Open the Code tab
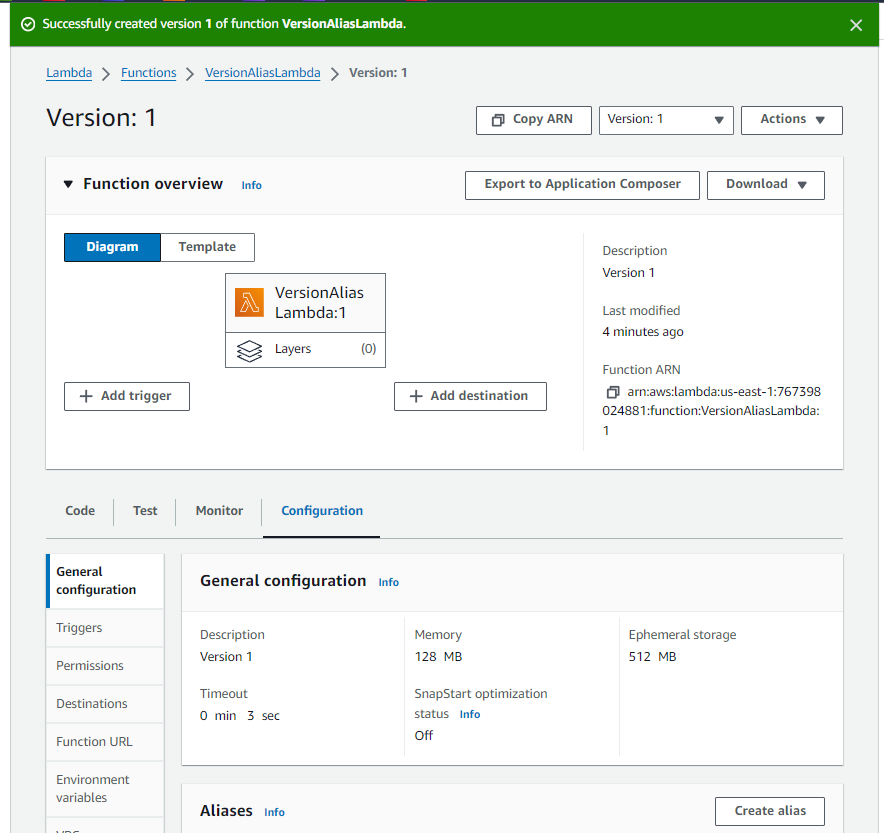 (80, 511)
